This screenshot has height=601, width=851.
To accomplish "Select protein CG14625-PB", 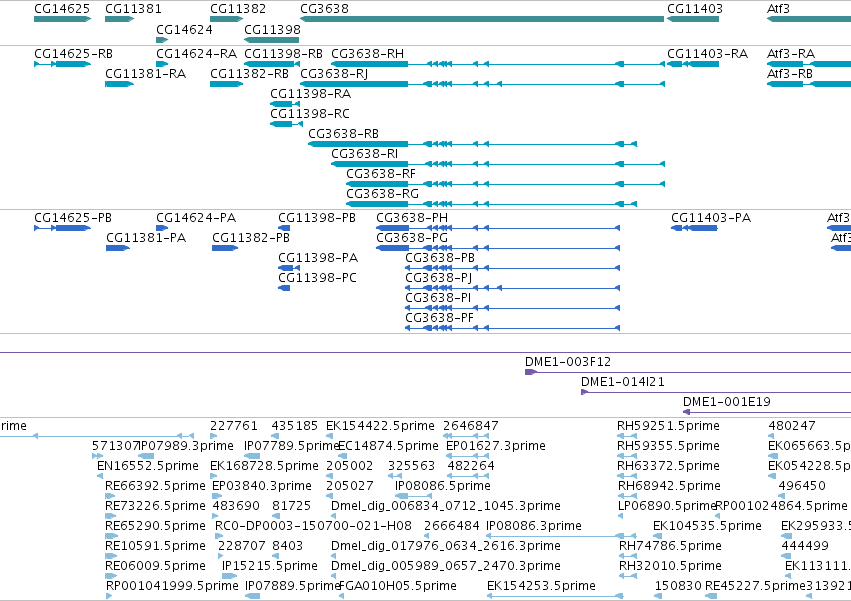I will point(73,218).
